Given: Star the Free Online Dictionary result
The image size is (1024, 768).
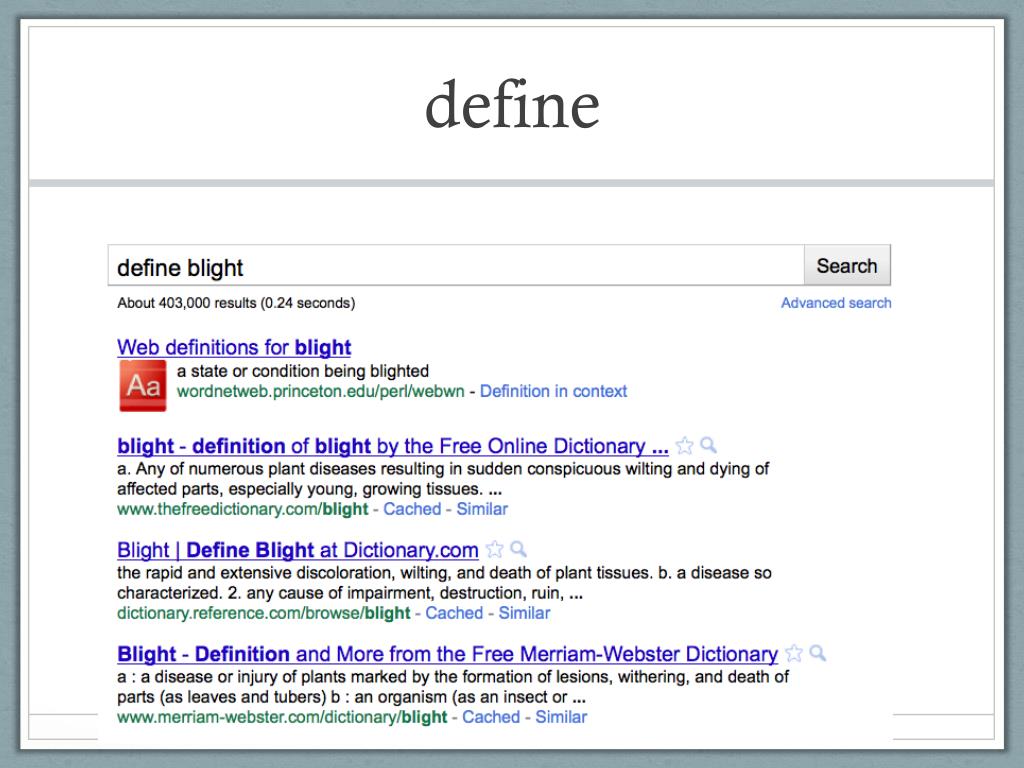Looking at the screenshot, I should 684,445.
